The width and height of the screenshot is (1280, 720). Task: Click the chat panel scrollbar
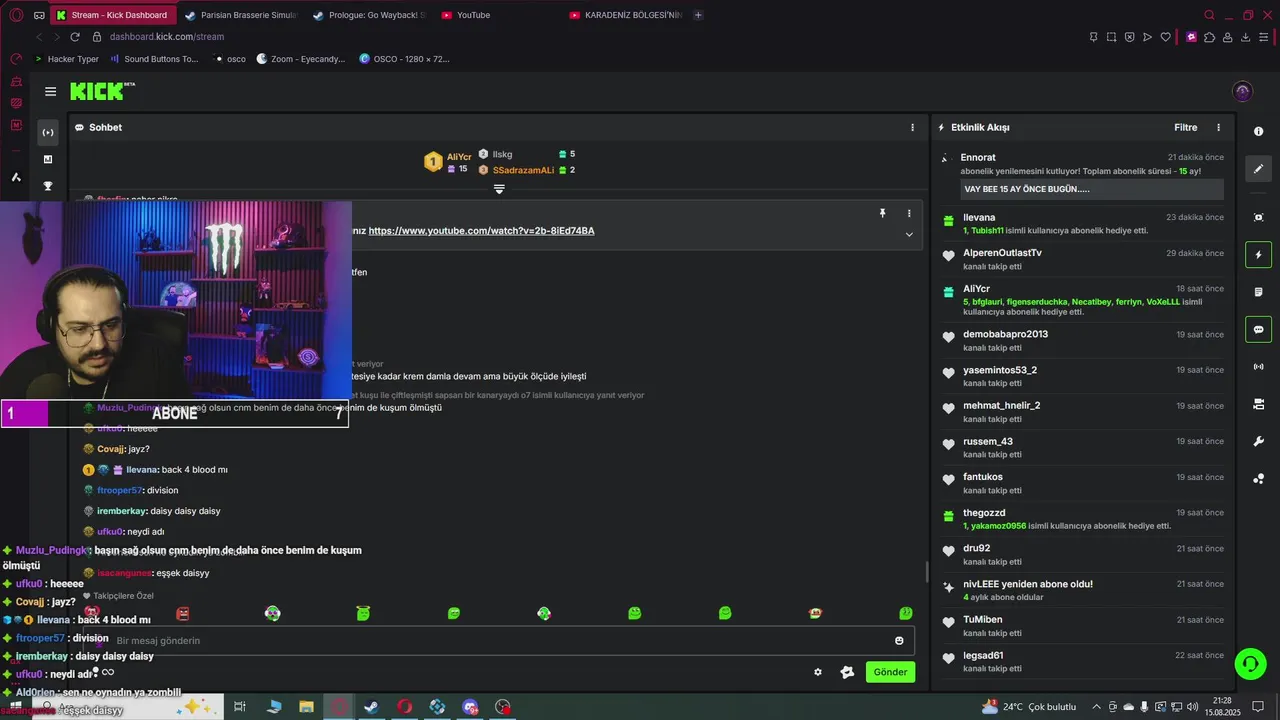click(x=926, y=572)
